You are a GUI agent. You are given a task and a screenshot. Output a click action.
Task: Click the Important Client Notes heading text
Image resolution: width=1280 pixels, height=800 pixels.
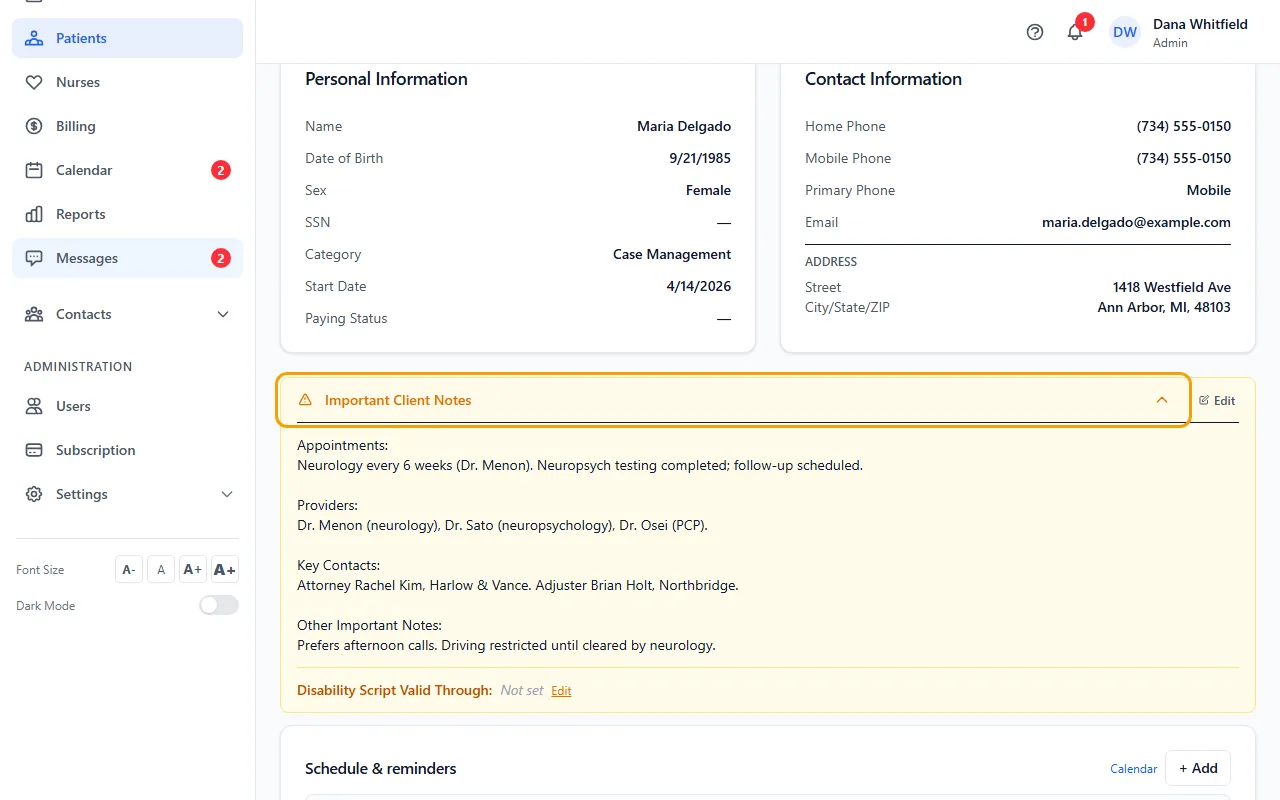tap(398, 400)
